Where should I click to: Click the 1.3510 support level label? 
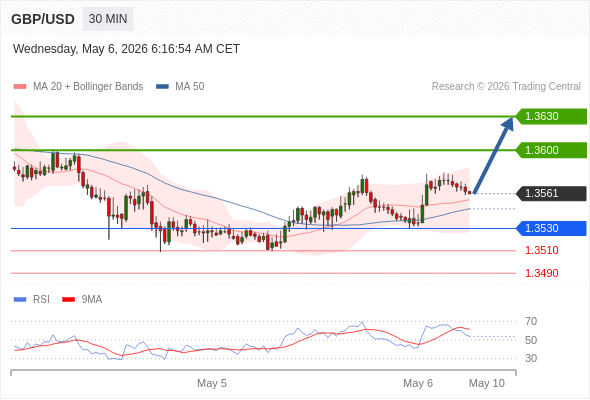pos(542,250)
